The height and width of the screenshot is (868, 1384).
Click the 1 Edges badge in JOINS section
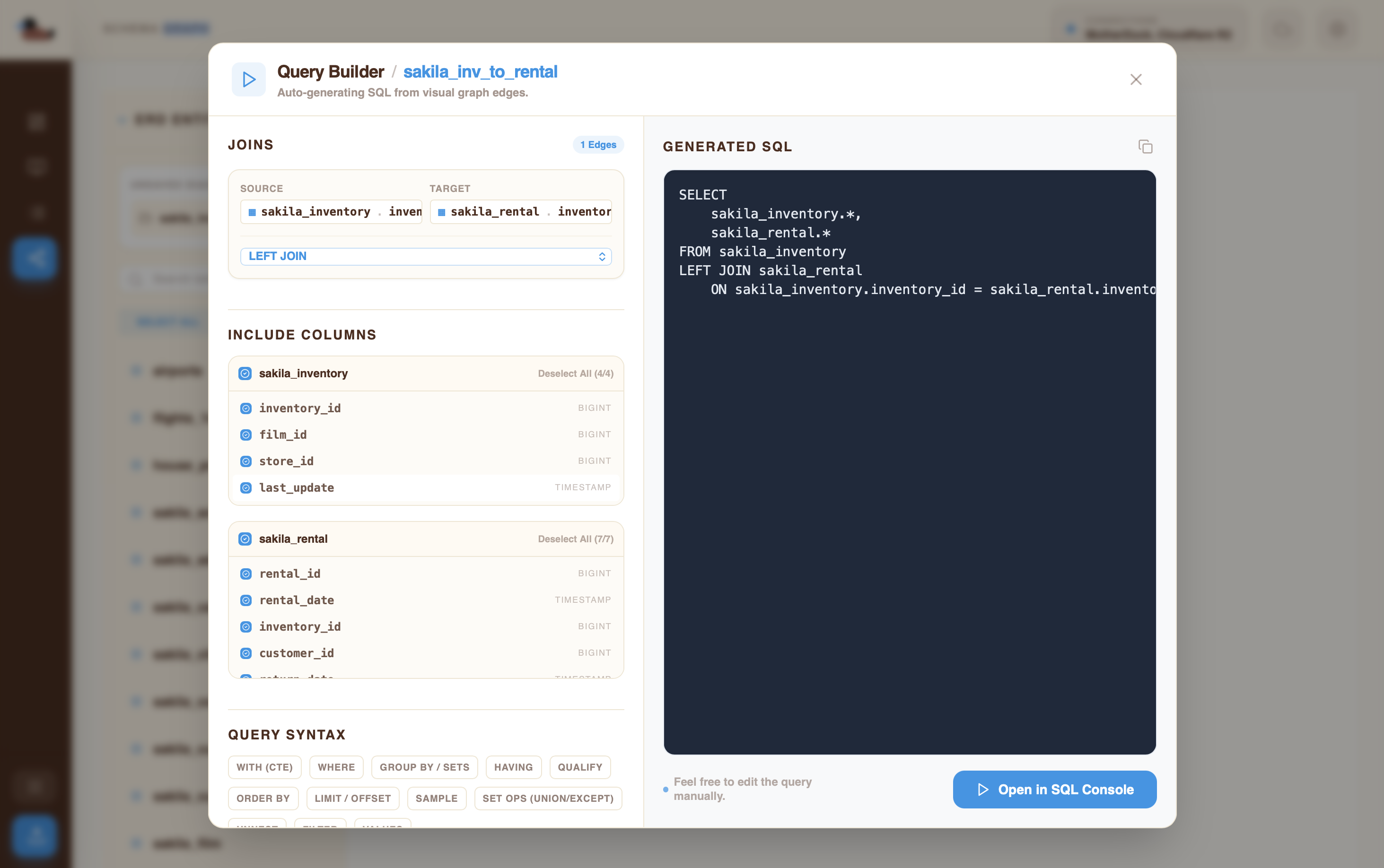tap(598, 144)
